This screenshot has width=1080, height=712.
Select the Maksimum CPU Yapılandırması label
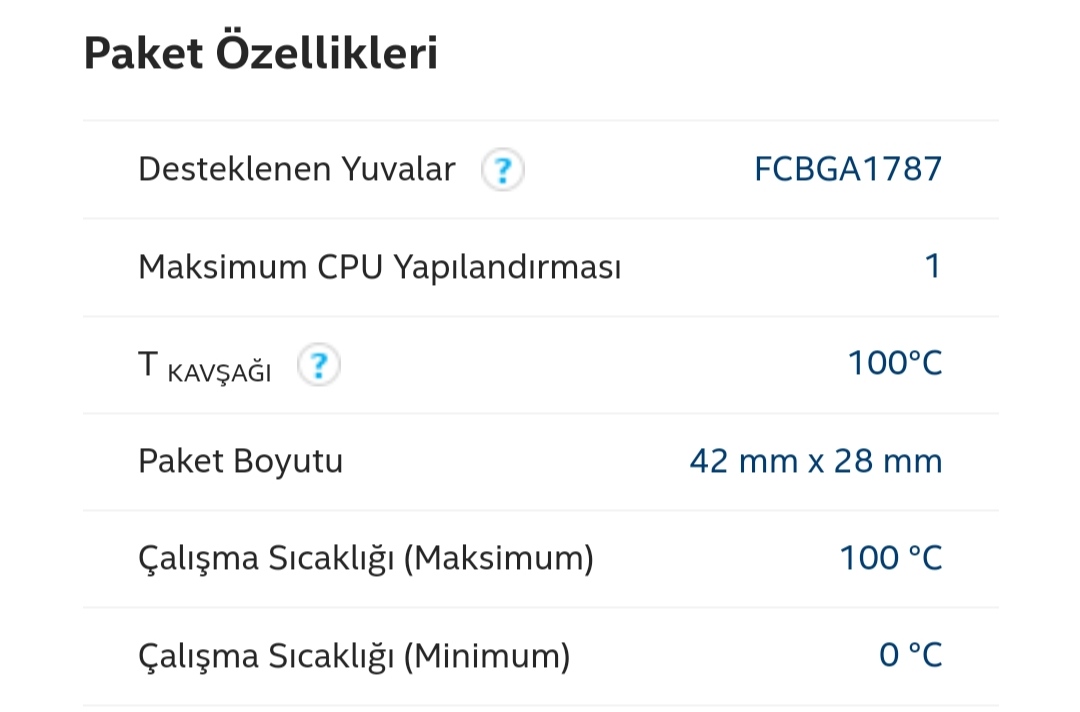click(x=380, y=267)
